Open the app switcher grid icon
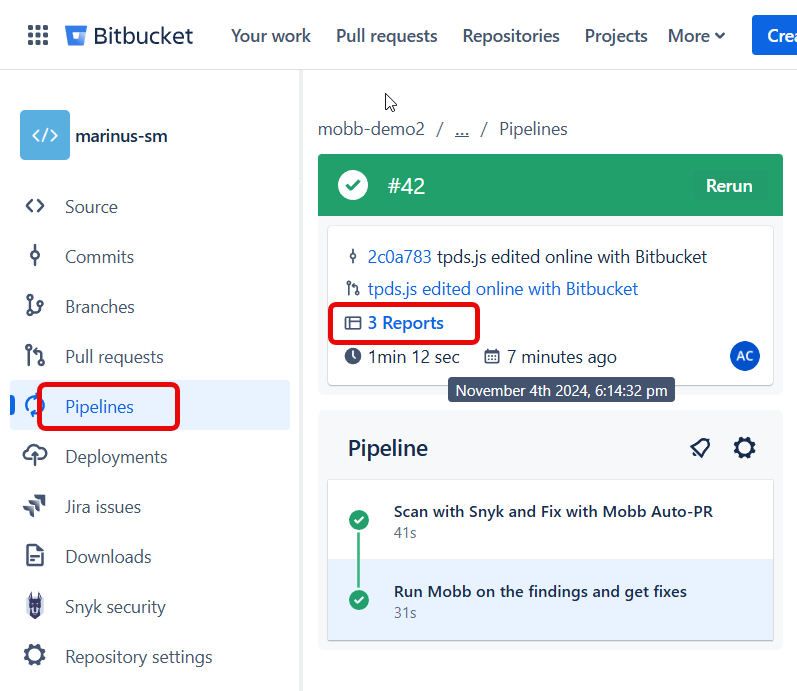The height and width of the screenshot is (691, 797). pyautogui.click(x=38, y=36)
